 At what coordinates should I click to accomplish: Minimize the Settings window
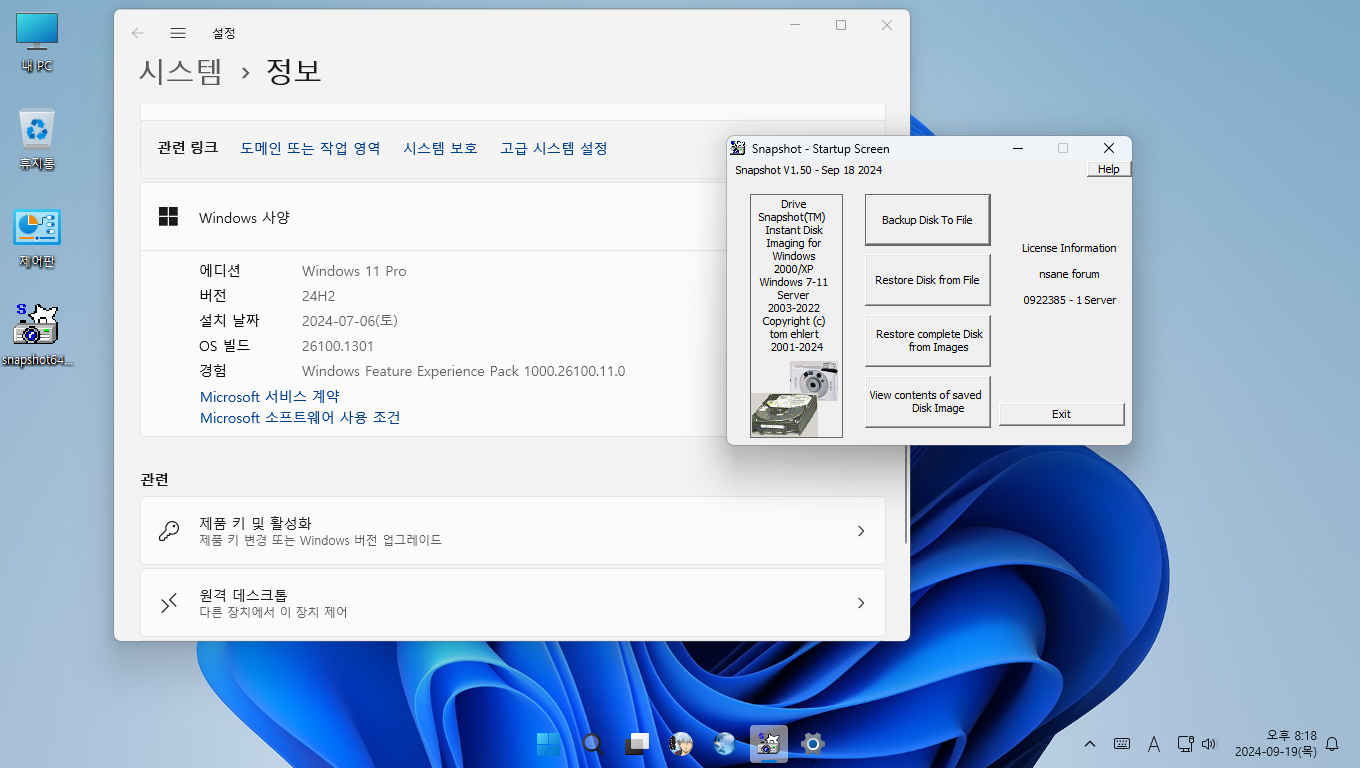795,25
